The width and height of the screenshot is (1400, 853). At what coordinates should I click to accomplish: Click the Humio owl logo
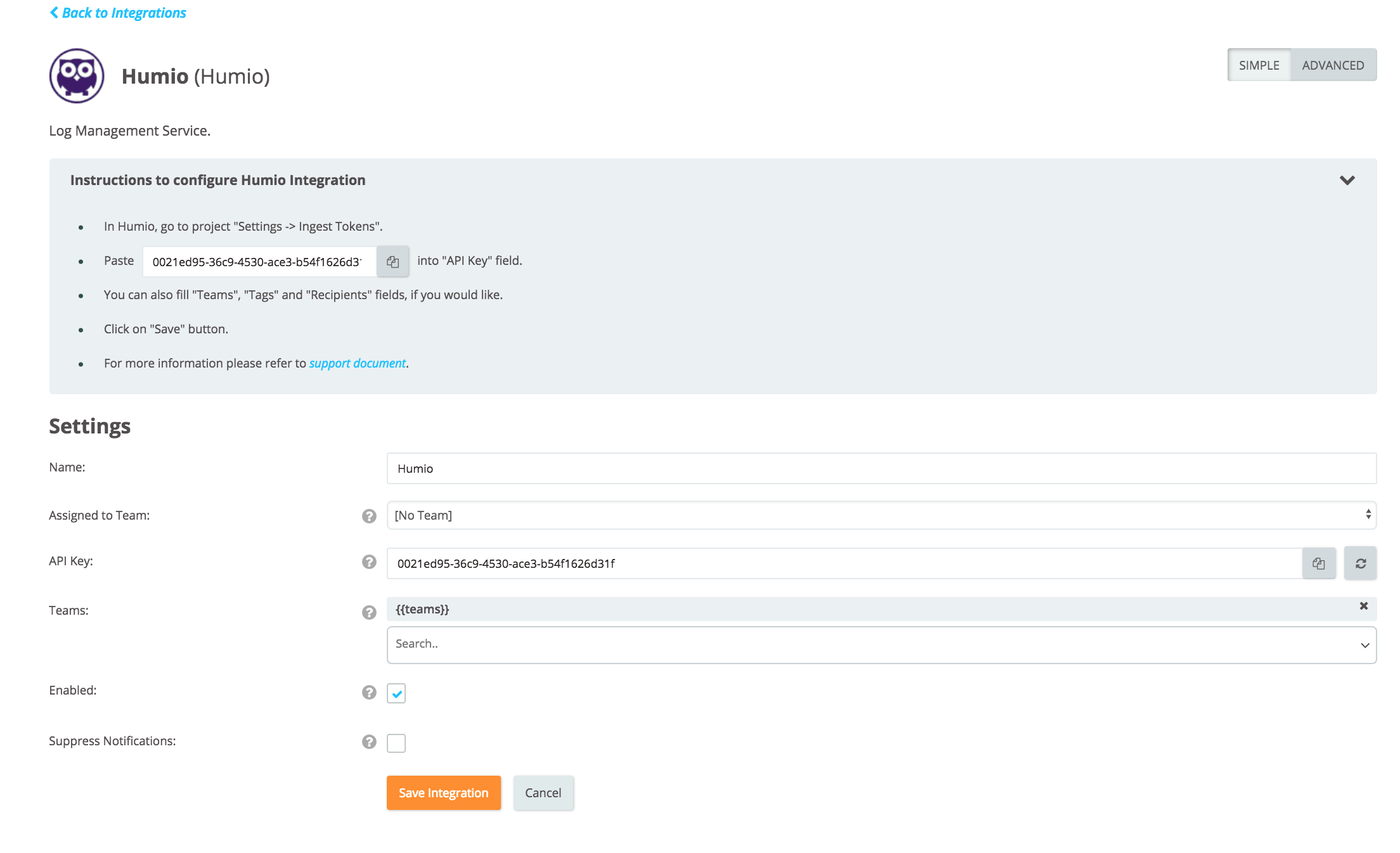point(77,76)
